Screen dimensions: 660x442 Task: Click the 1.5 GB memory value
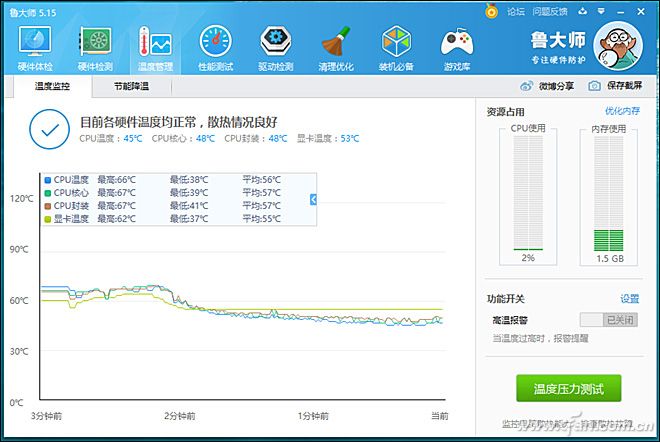(x=609, y=258)
